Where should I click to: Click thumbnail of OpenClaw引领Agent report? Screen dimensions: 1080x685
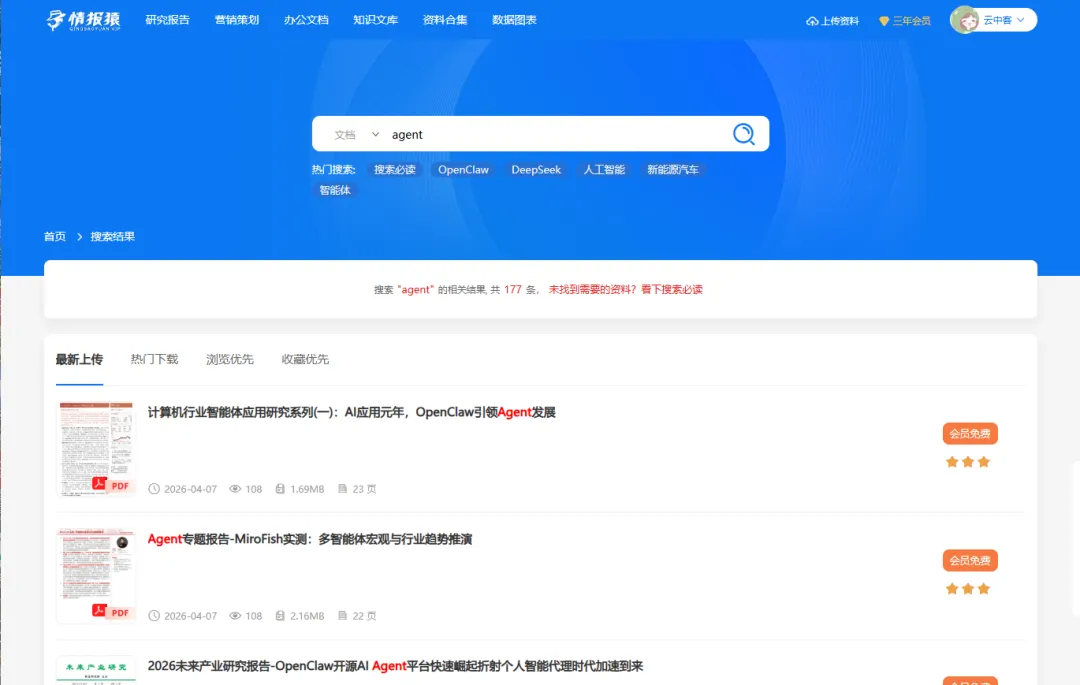96,448
